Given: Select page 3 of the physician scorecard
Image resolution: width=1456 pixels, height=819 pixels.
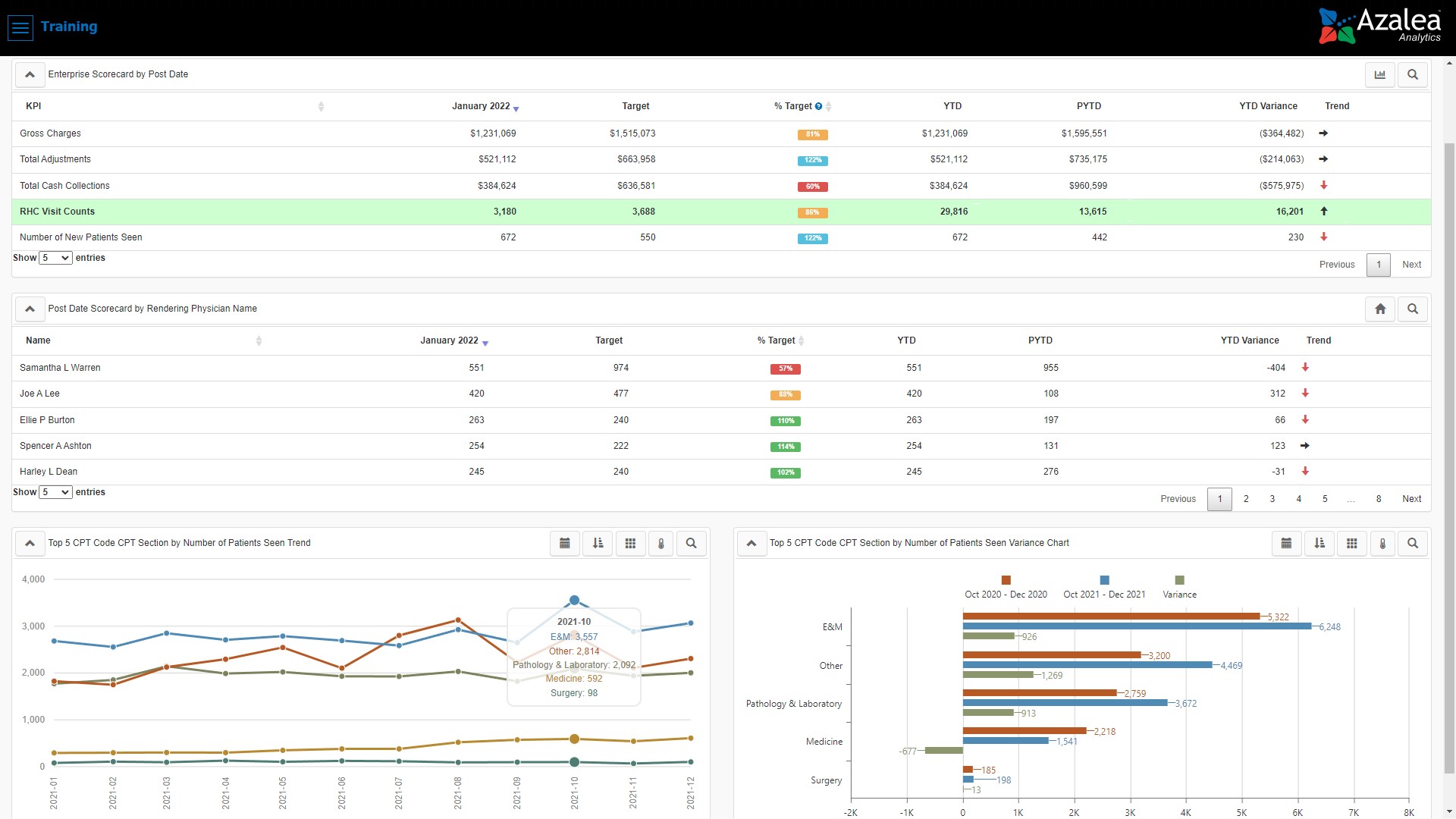Looking at the screenshot, I should coord(1272,499).
